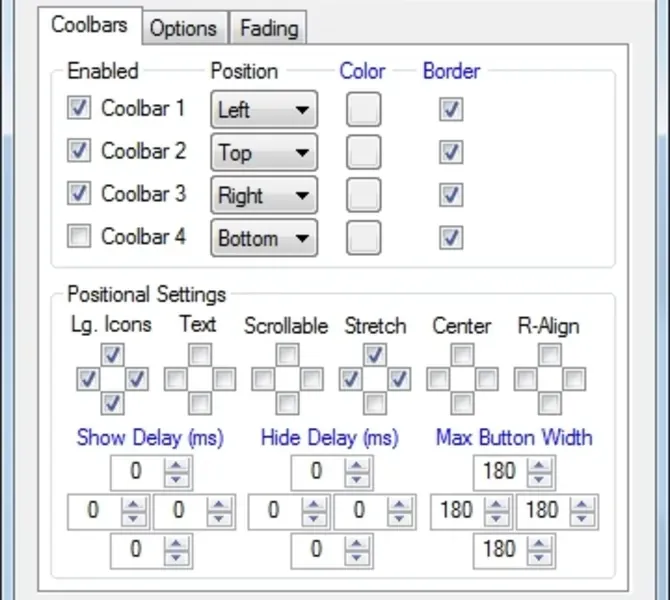This screenshot has width=670, height=600.
Task: Decrease the top Max Button Width value
Action: click(540, 477)
